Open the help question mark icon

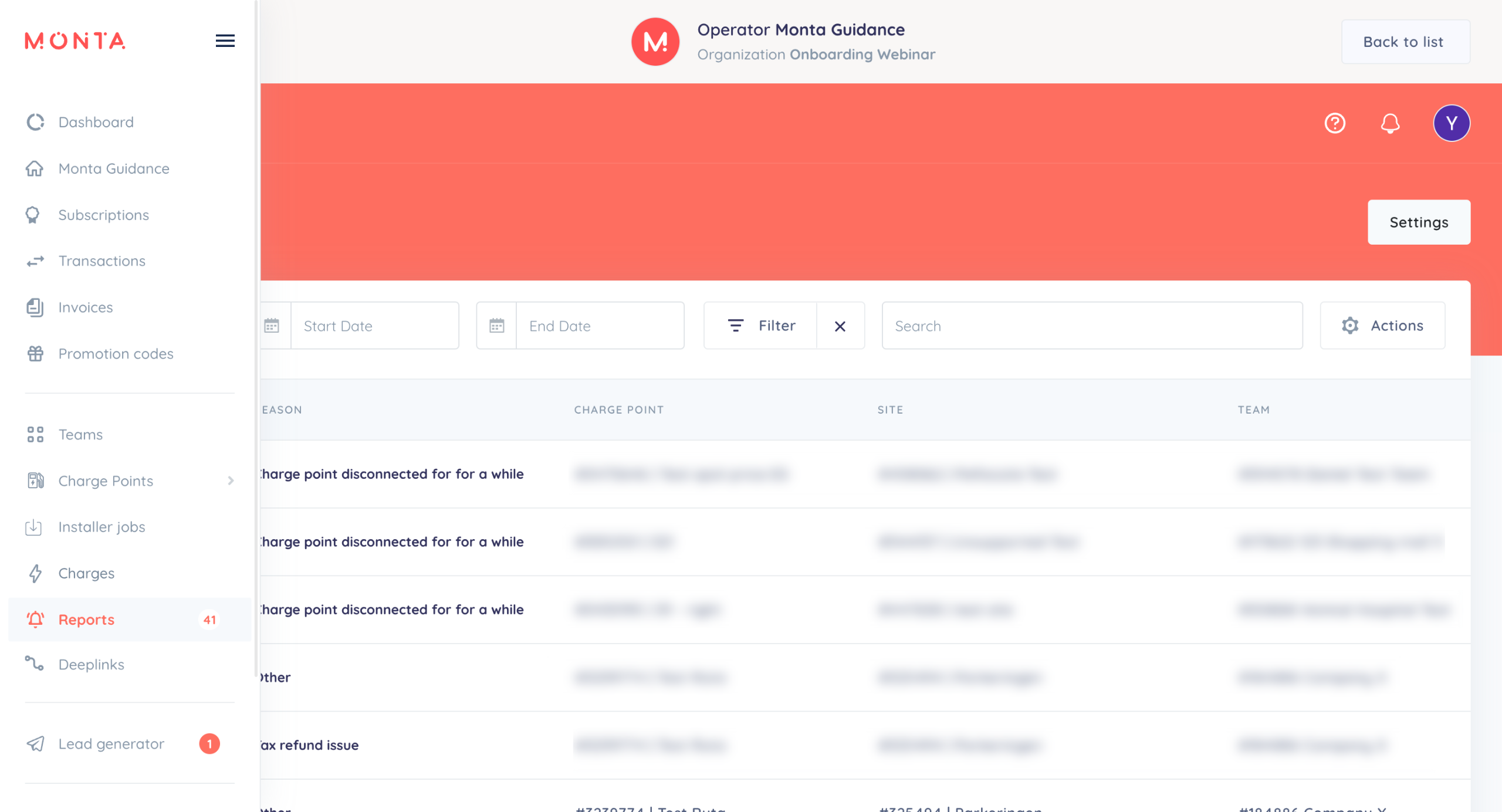(1335, 123)
